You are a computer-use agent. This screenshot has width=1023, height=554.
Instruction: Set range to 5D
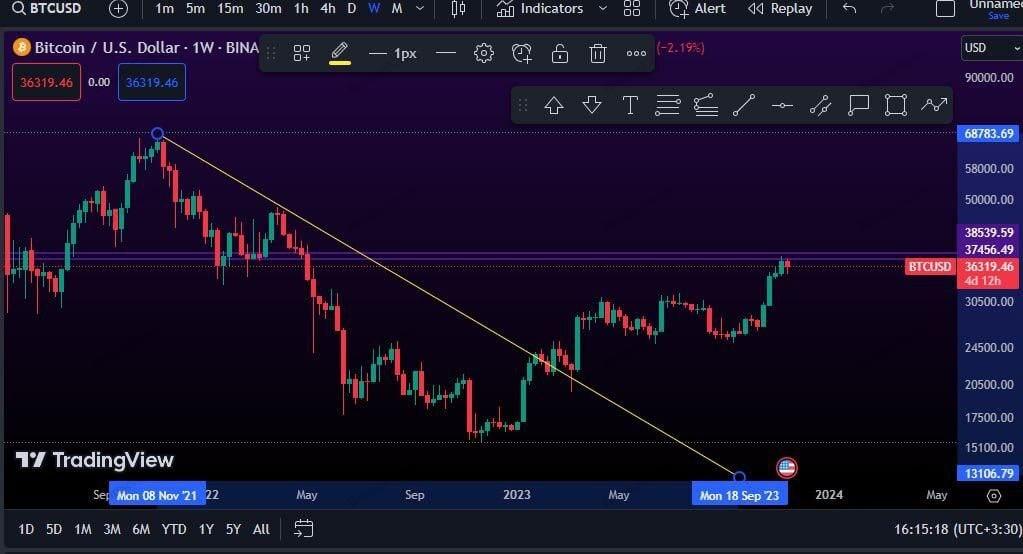pos(54,529)
